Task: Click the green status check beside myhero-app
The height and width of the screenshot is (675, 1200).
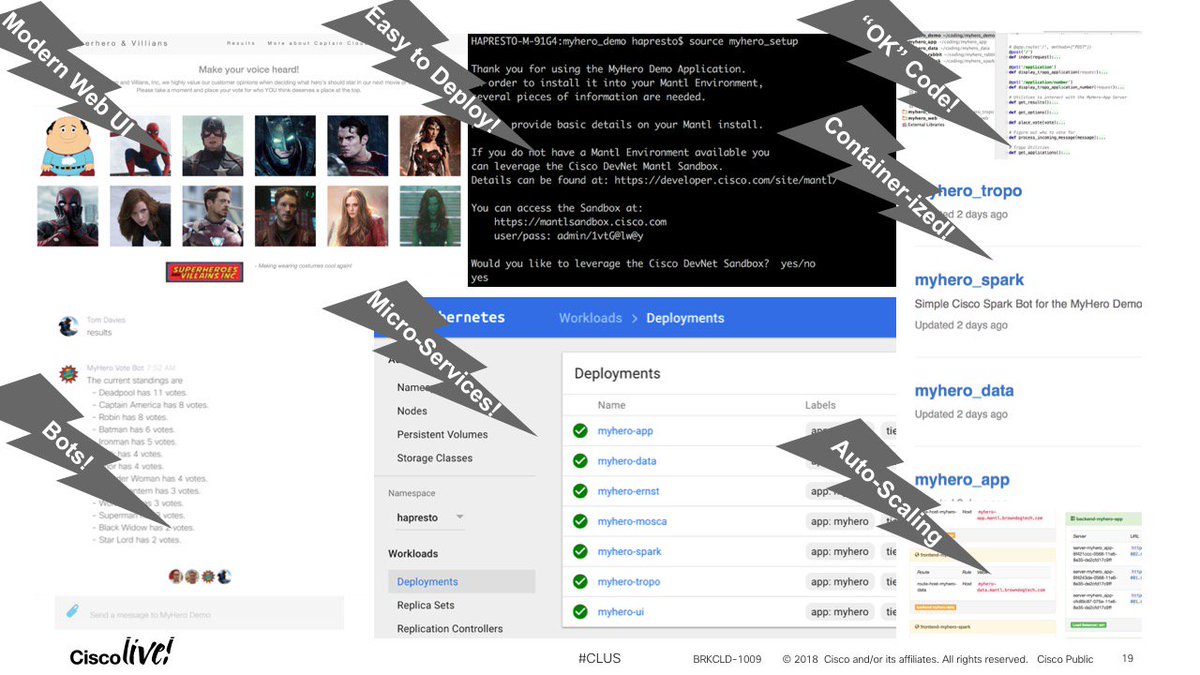Action: coord(580,431)
